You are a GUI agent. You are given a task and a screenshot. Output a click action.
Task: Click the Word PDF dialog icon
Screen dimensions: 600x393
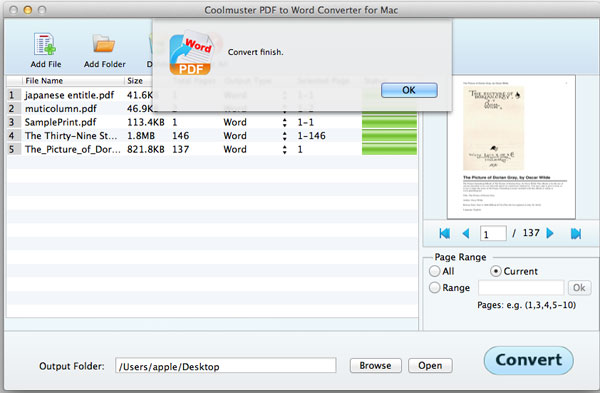pyautogui.click(x=191, y=52)
